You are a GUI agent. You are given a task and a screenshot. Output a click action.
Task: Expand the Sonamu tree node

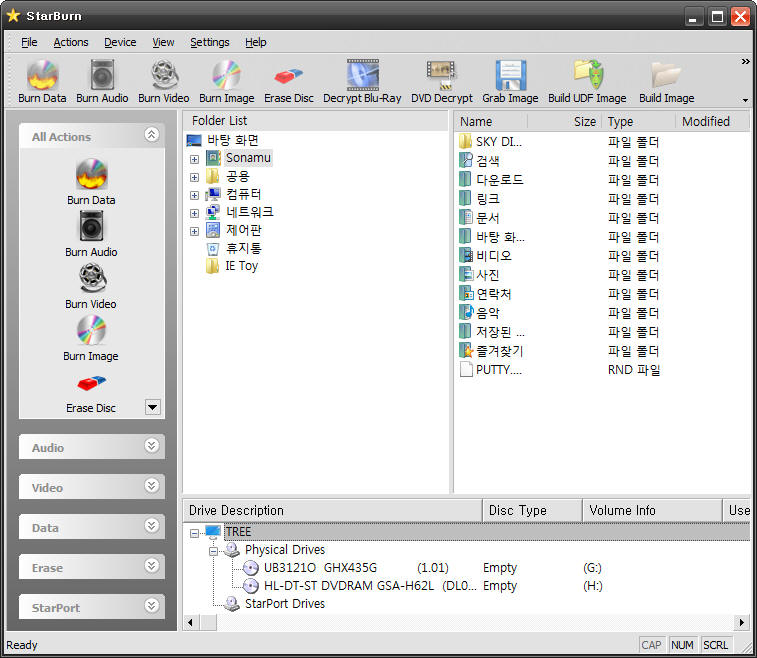pyautogui.click(x=194, y=159)
